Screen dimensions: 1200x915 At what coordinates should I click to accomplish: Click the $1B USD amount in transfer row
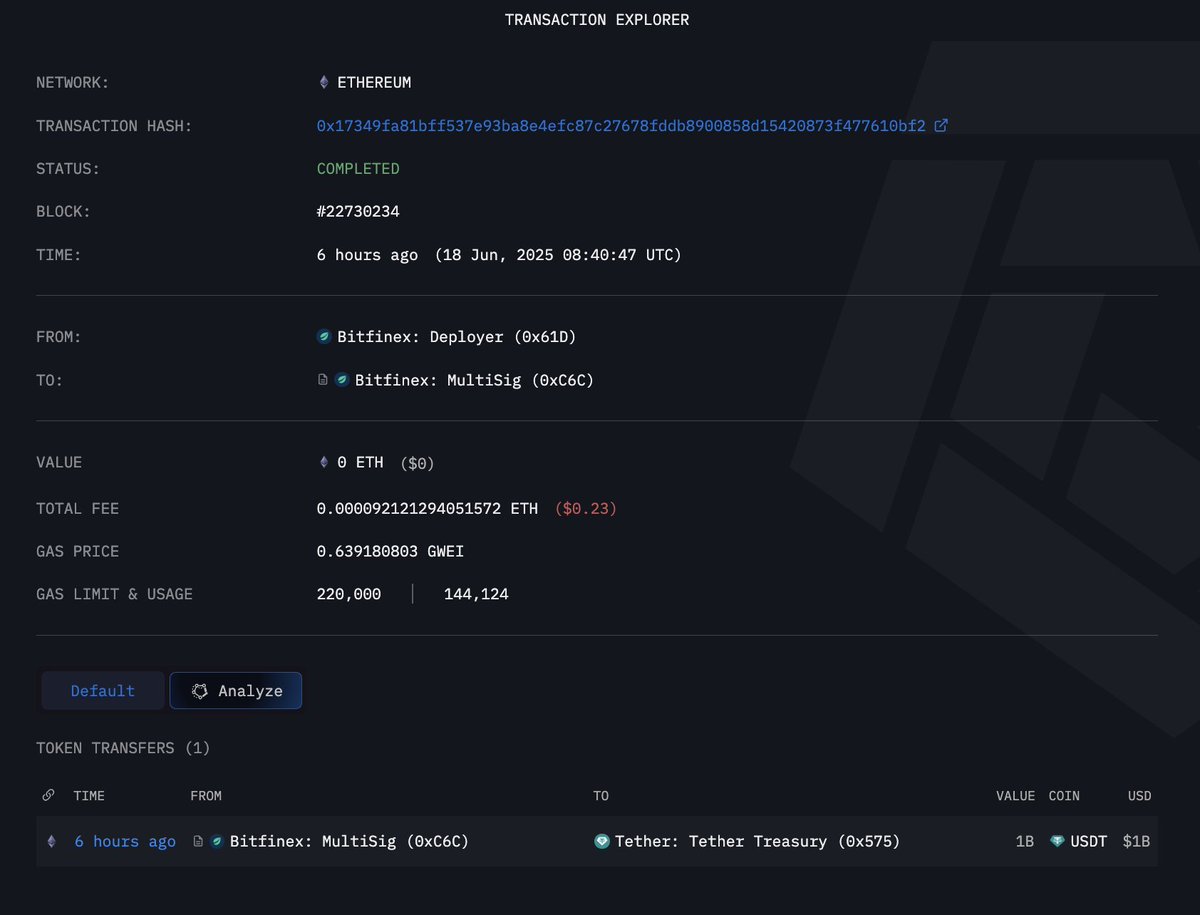coord(1136,842)
